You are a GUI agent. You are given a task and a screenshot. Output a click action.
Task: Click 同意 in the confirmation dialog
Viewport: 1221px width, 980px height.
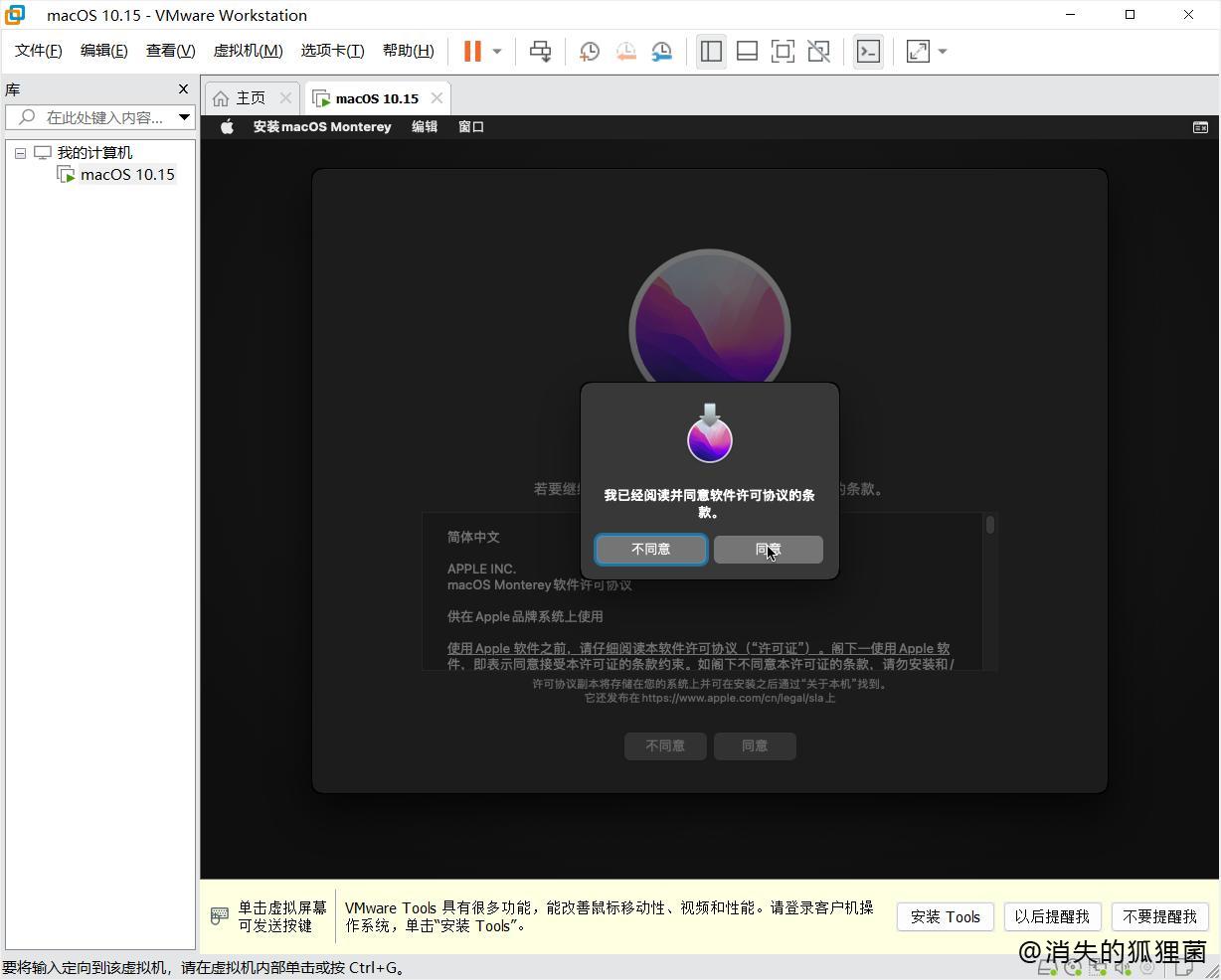(769, 549)
